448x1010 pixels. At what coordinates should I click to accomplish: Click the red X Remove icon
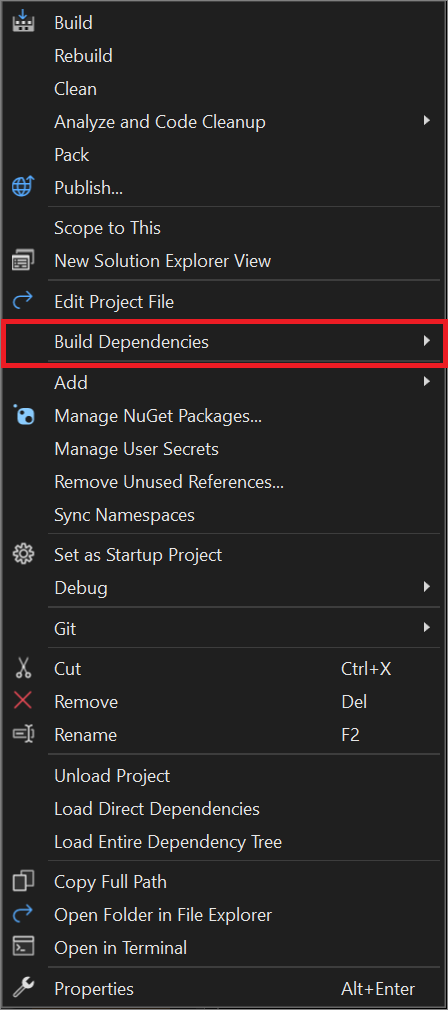tap(23, 701)
